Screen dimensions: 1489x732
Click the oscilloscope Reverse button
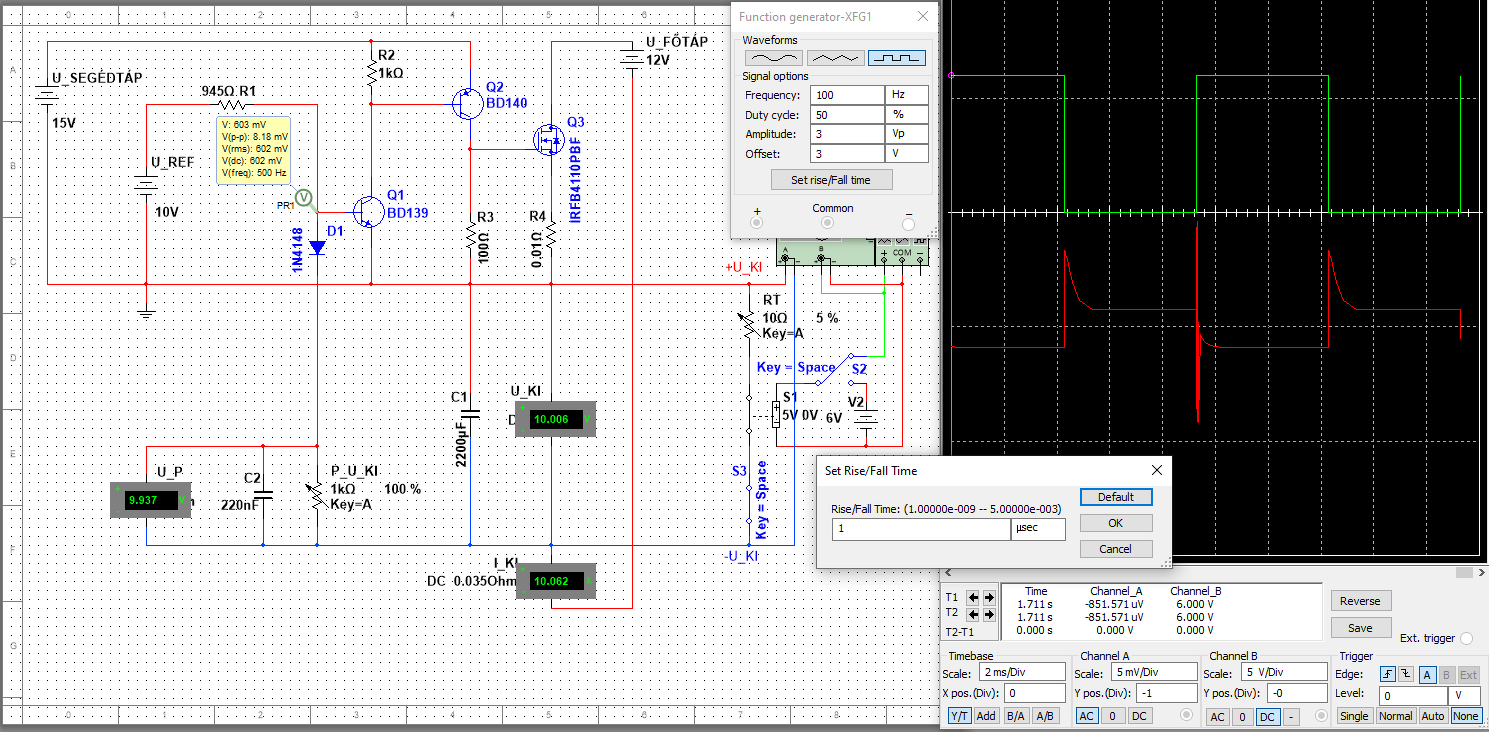1360,601
